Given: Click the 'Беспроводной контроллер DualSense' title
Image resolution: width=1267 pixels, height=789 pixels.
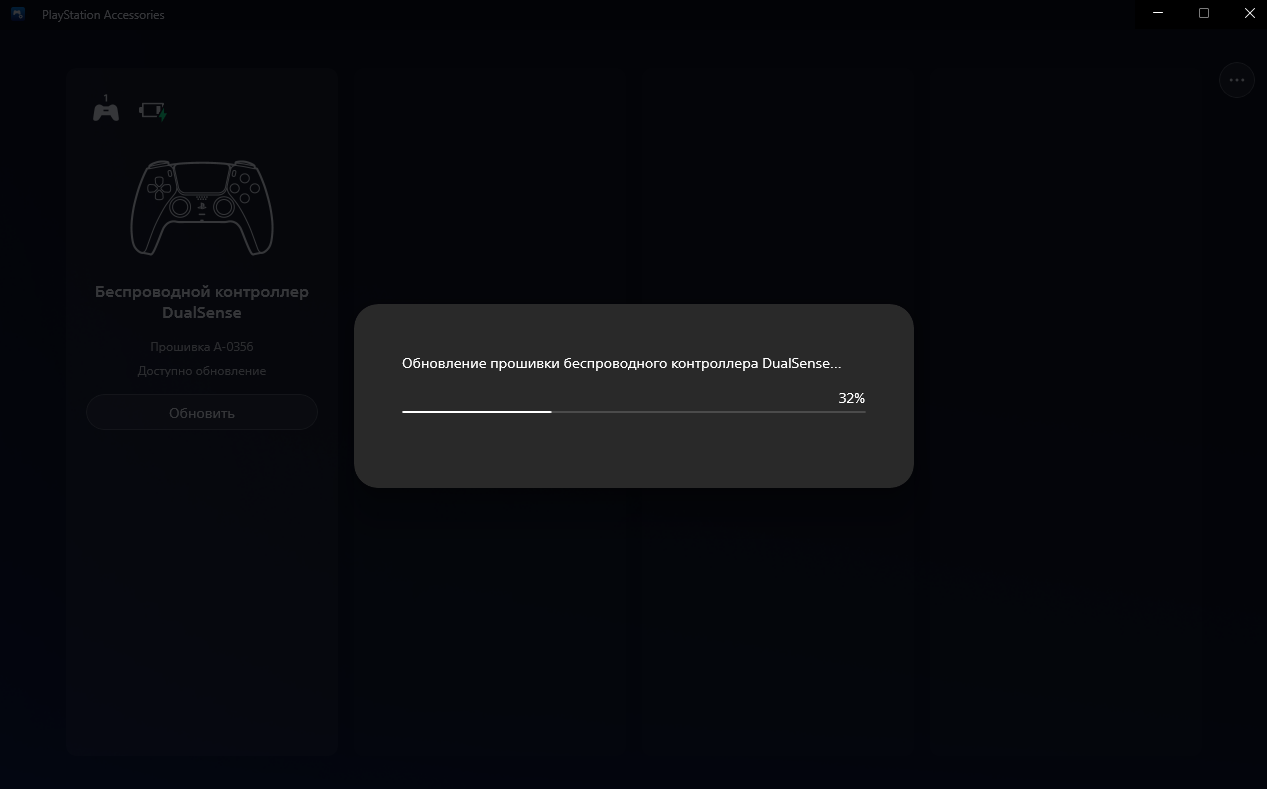Looking at the screenshot, I should pos(202,302).
